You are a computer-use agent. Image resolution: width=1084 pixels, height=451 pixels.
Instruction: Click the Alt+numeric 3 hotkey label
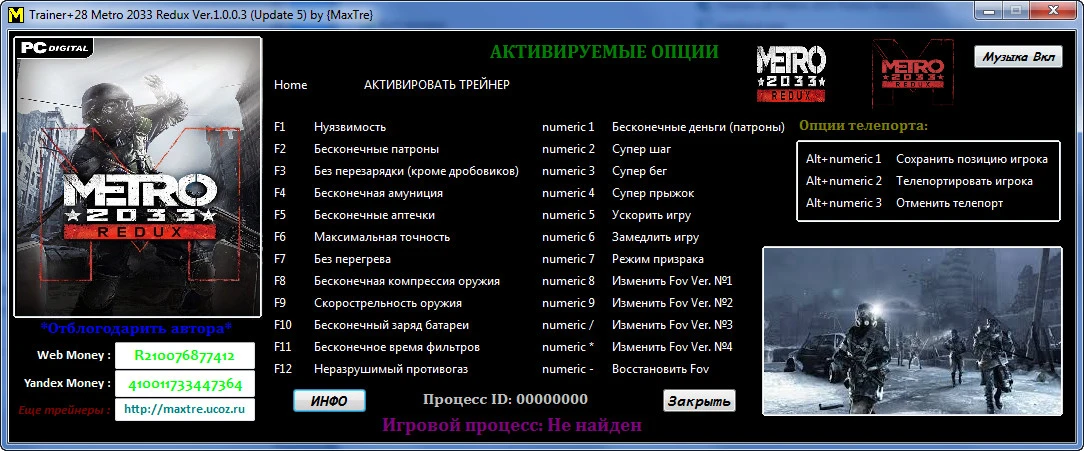pyautogui.click(x=844, y=203)
